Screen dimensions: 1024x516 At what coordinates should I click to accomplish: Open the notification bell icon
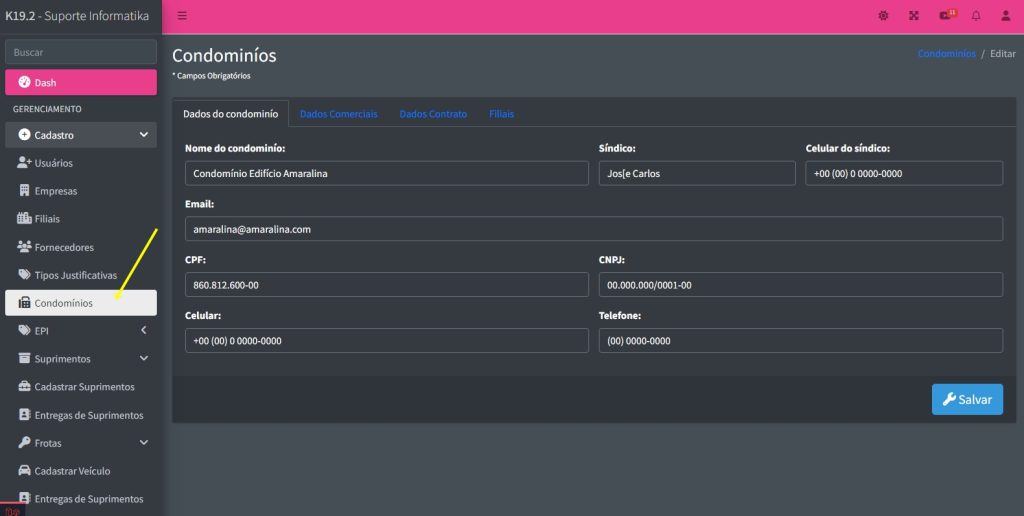[x=976, y=16]
